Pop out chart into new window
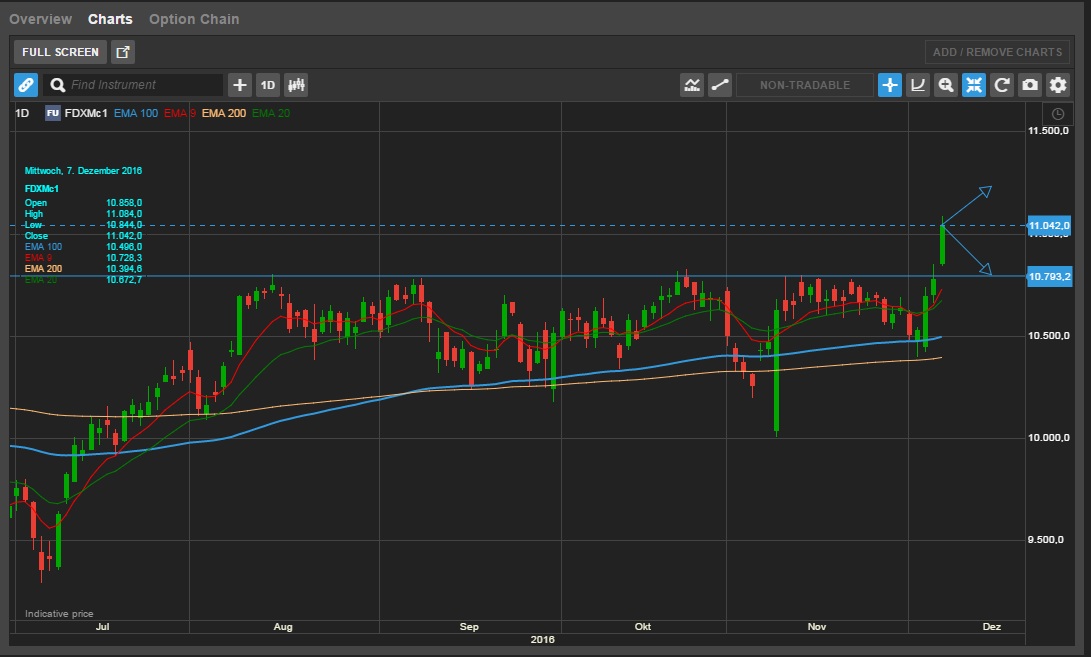The height and width of the screenshot is (657, 1091). (123, 52)
